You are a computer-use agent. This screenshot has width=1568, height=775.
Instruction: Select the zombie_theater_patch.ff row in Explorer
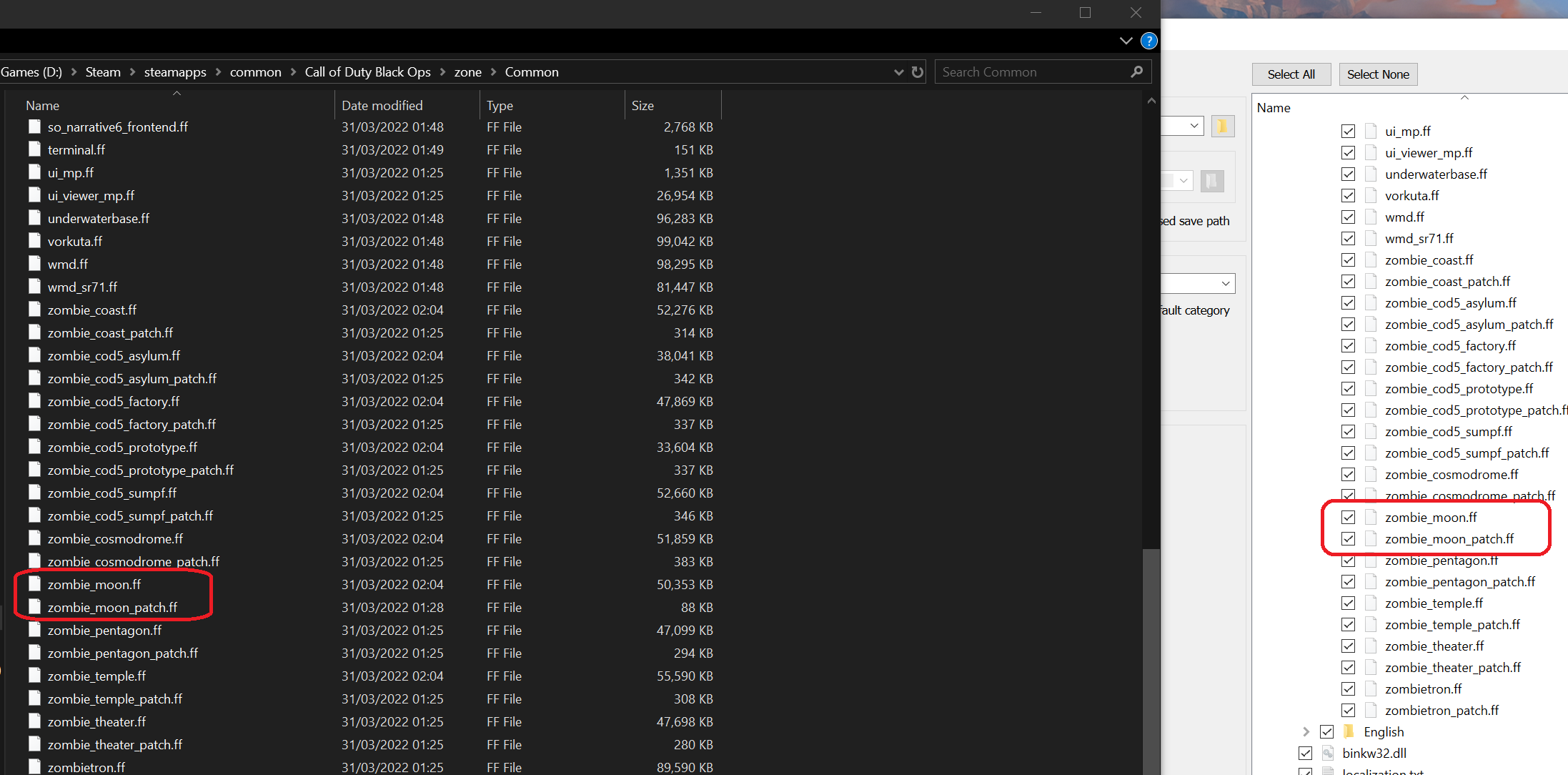[x=370, y=744]
